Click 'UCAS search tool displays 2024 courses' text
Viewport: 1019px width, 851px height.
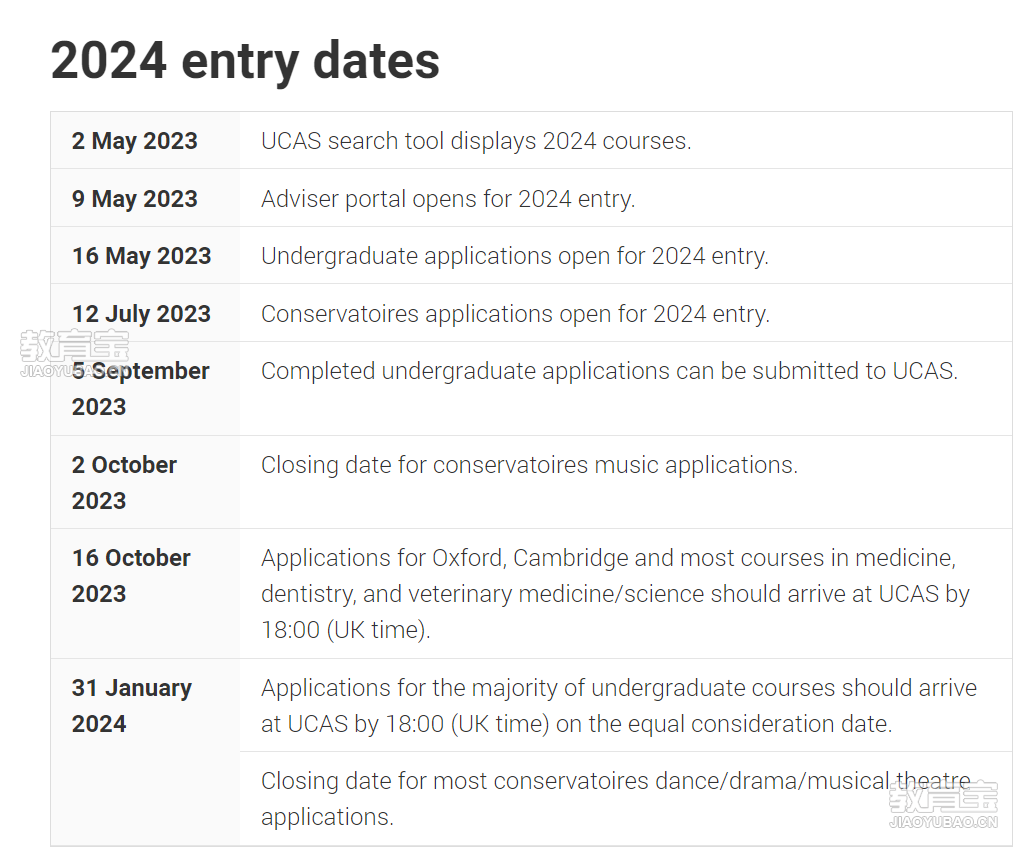[x=476, y=140]
